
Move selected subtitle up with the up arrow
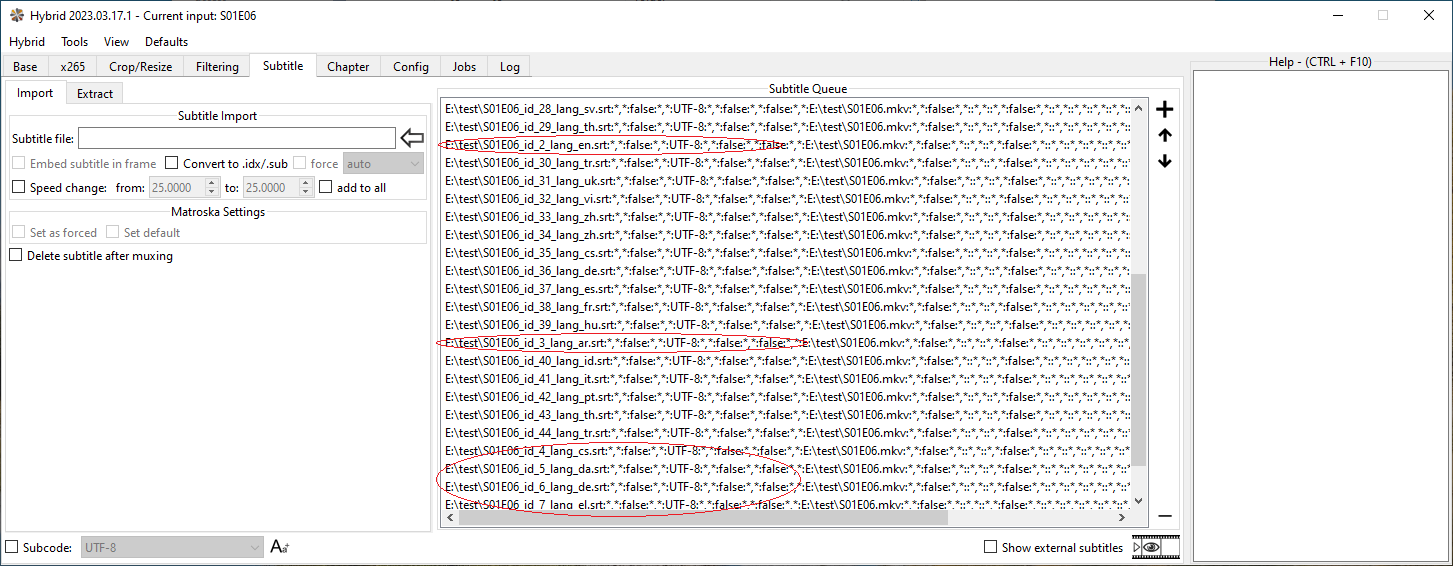pos(1164,136)
